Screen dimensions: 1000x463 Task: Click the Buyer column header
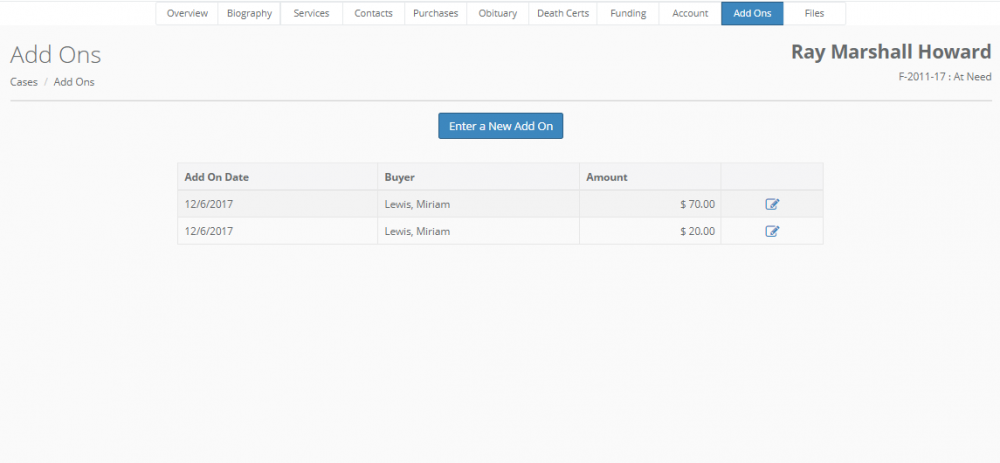pyautogui.click(x=400, y=177)
